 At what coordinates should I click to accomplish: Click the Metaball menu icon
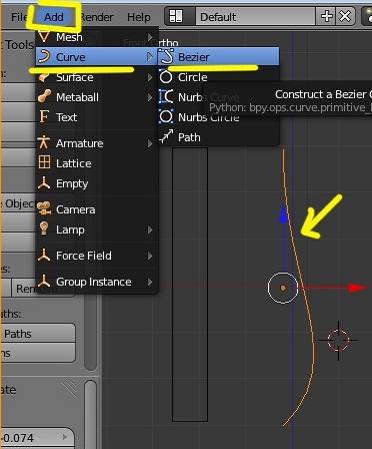pyautogui.click(x=44, y=96)
